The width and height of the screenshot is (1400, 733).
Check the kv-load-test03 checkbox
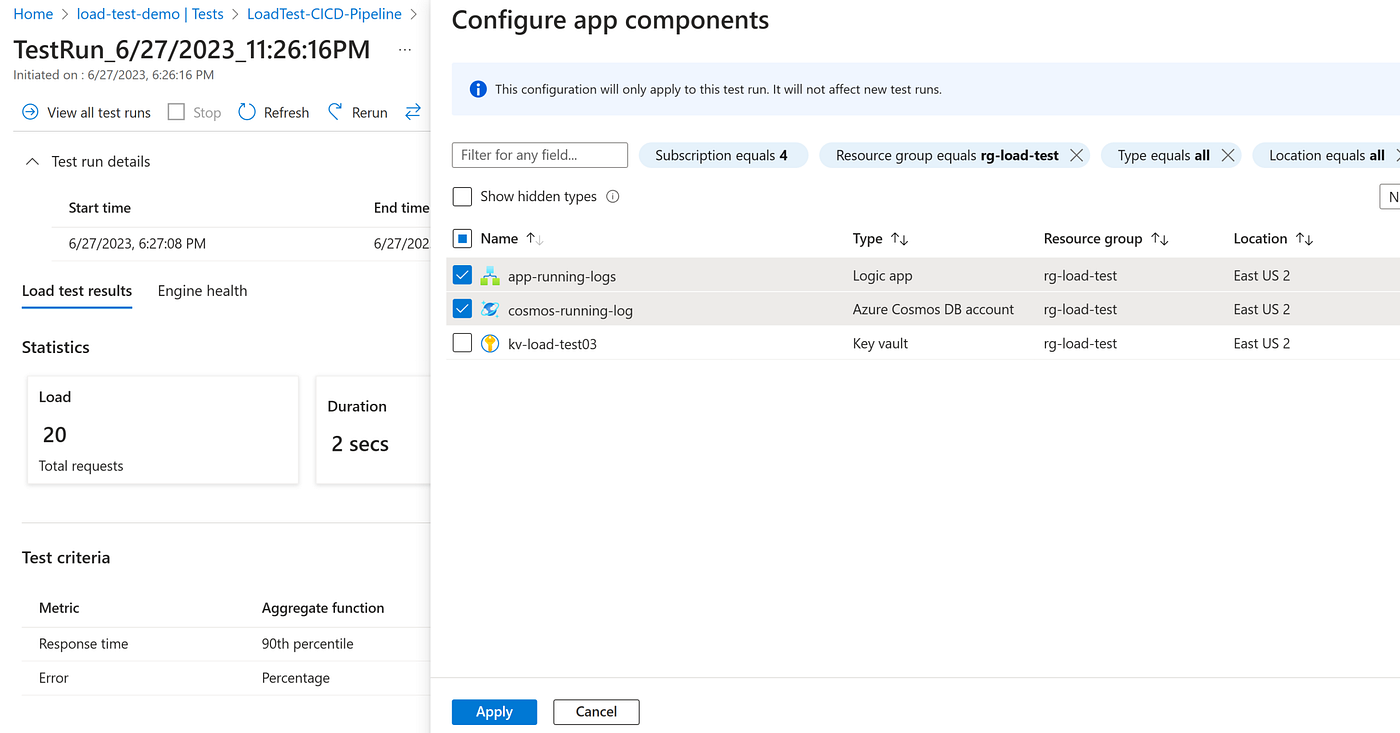(462, 344)
